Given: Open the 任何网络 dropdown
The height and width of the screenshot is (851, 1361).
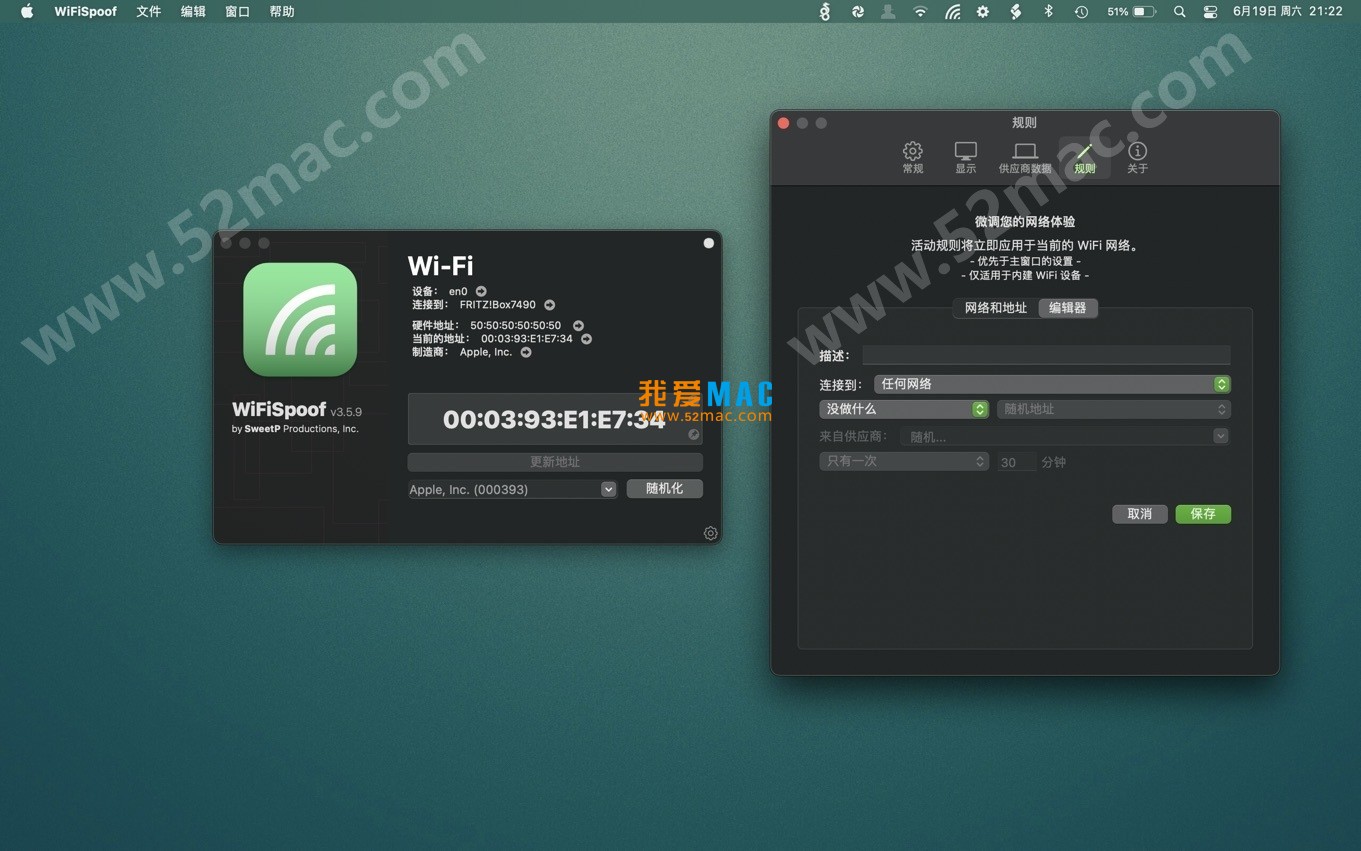Looking at the screenshot, I should (x=1220, y=384).
